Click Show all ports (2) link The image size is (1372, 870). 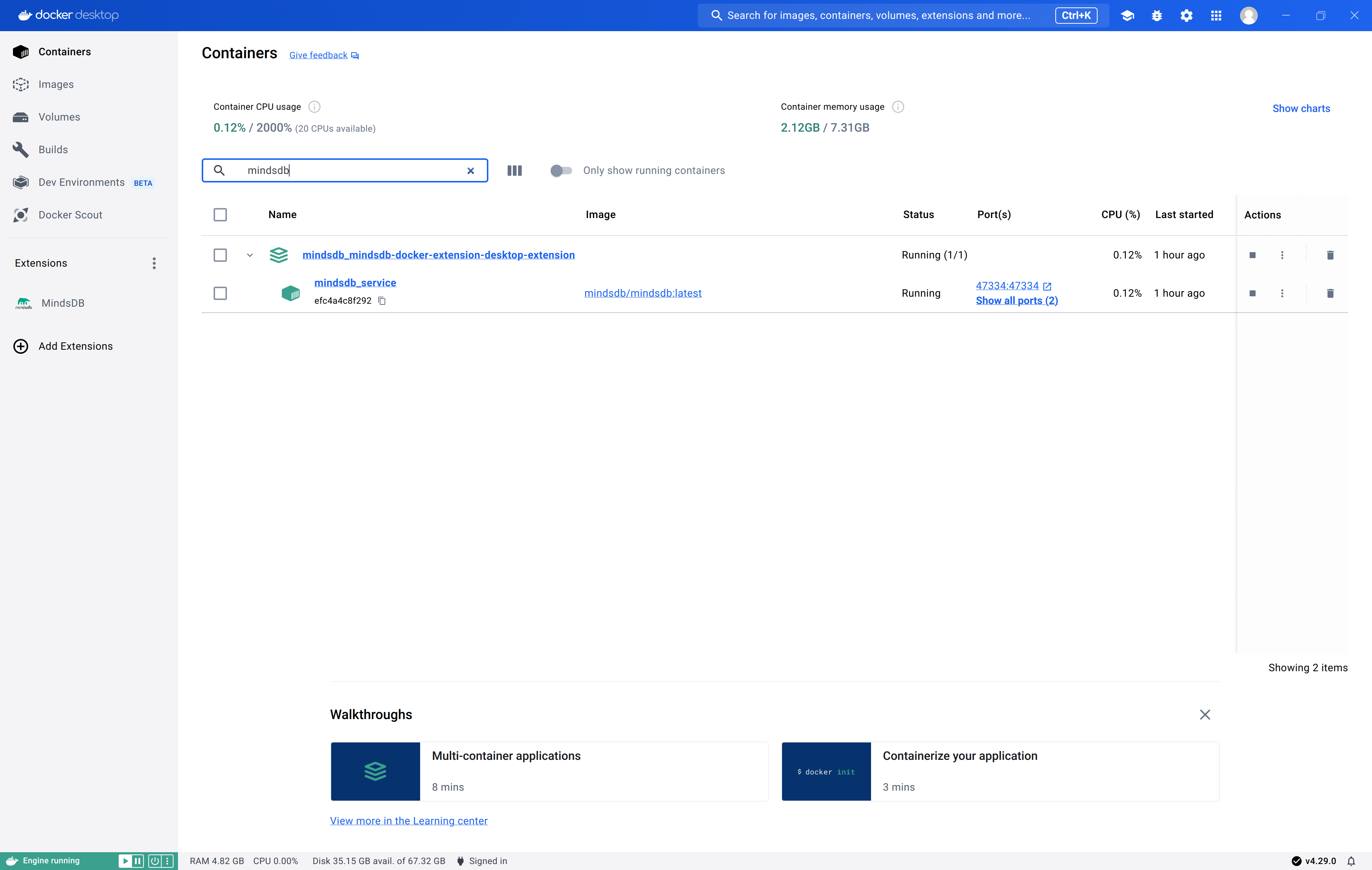[1016, 301]
